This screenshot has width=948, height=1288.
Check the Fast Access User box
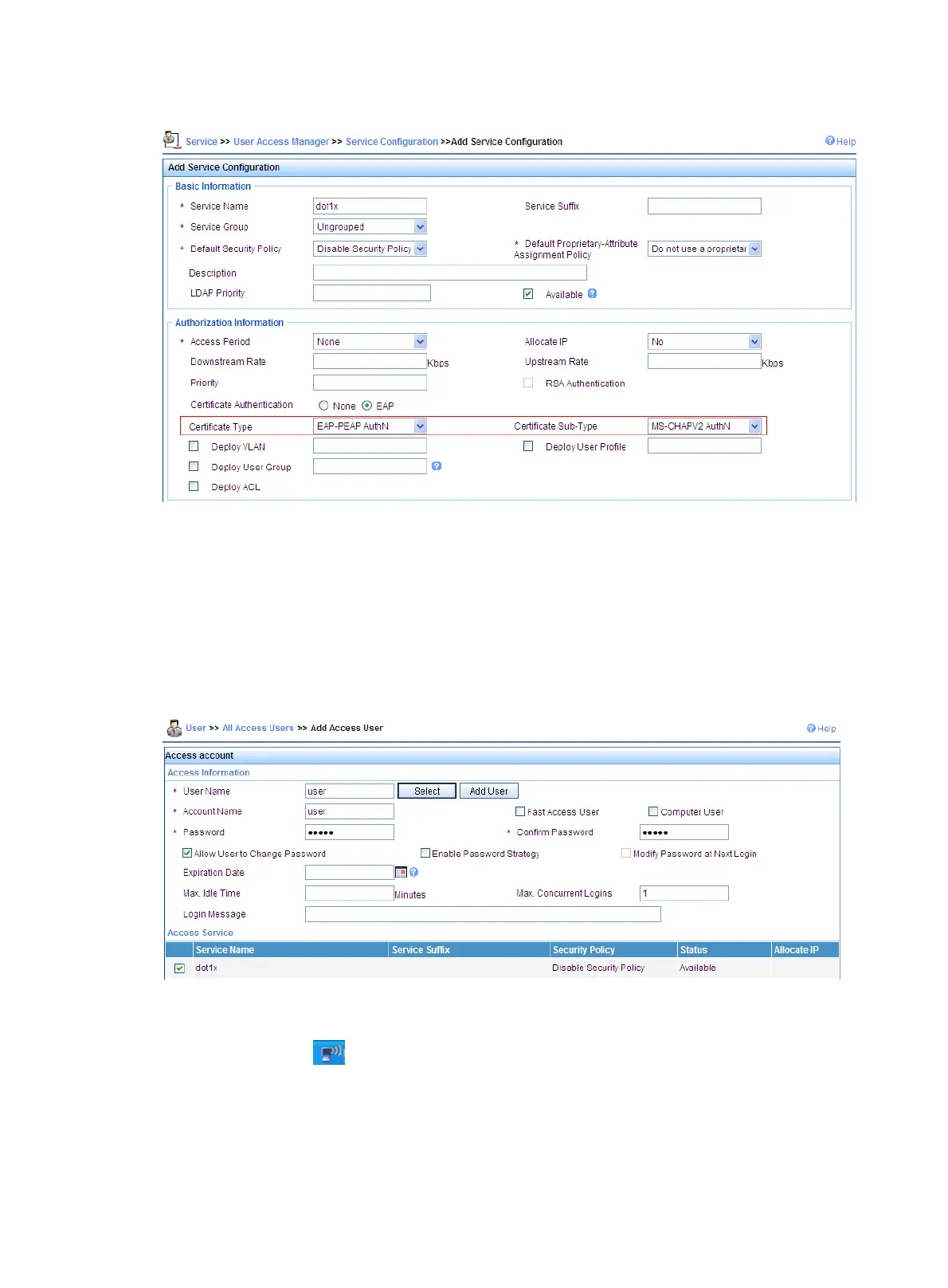point(520,811)
